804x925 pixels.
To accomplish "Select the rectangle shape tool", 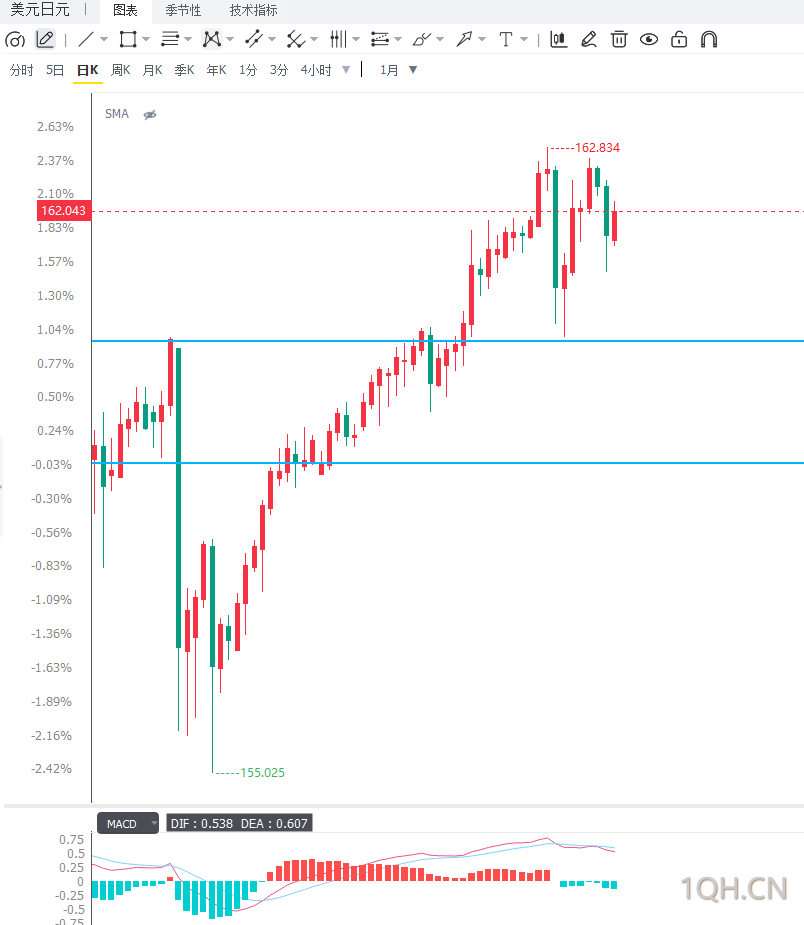I will [127, 40].
